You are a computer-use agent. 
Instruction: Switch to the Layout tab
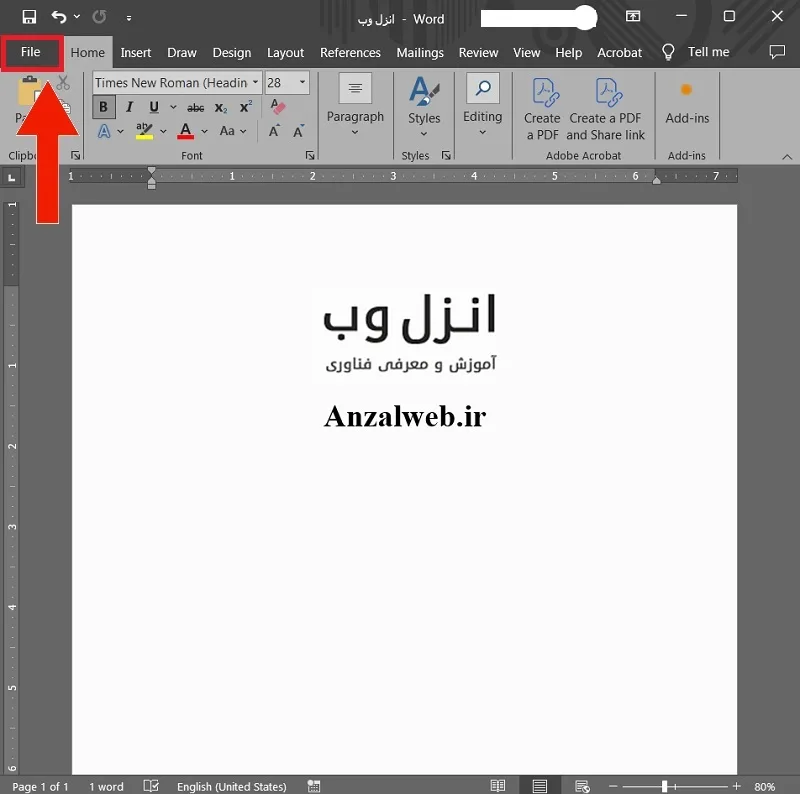pyautogui.click(x=285, y=53)
